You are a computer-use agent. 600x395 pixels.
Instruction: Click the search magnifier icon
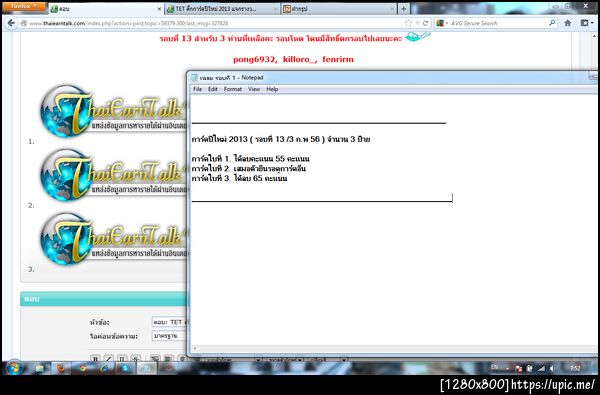click(552, 23)
